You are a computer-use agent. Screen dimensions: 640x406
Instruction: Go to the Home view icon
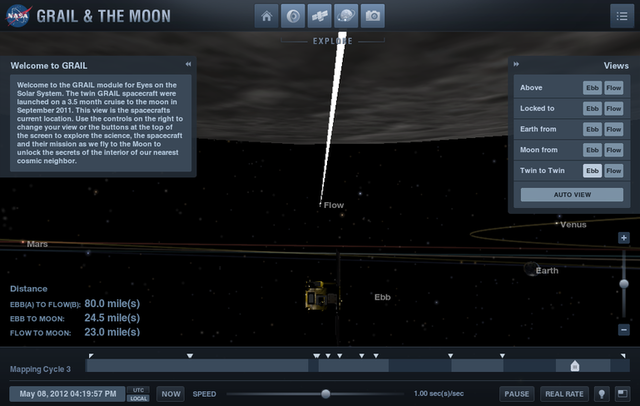[267, 16]
